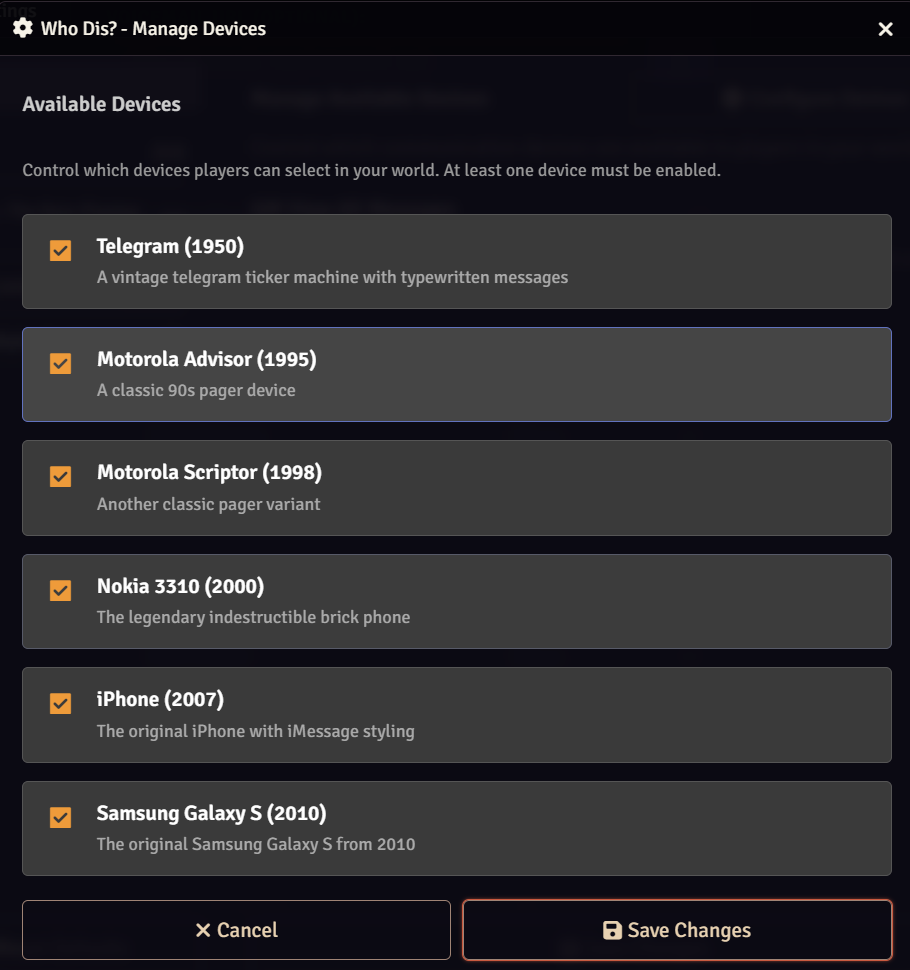Select the Nokia 3310 (2000) device title
The height and width of the screenshot is (970, 910).
[x=180, y=586]
